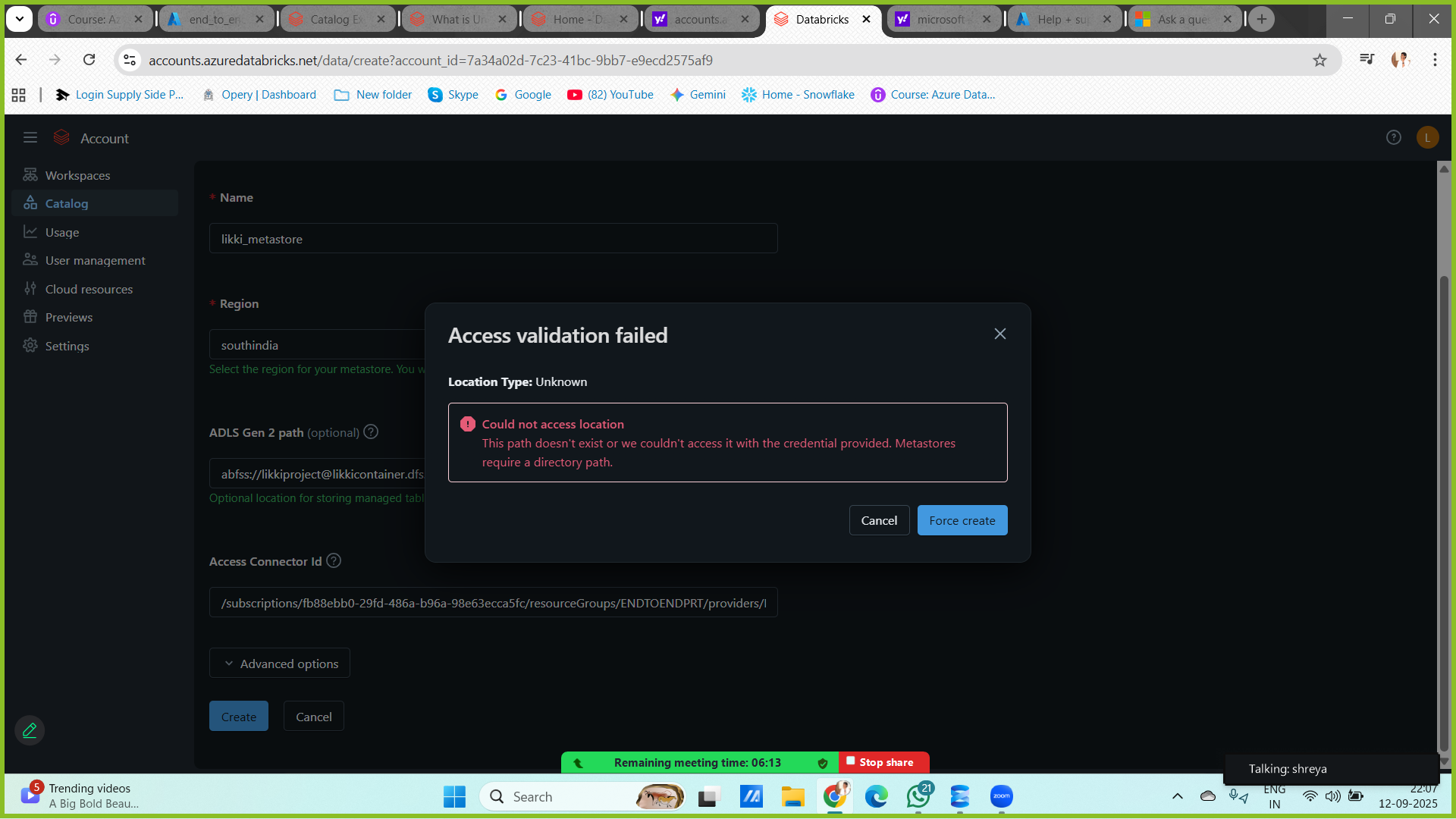This screenshot has width=1456, height=819.
Task: Bookmark this page with the star
Action: point(1320,60)
